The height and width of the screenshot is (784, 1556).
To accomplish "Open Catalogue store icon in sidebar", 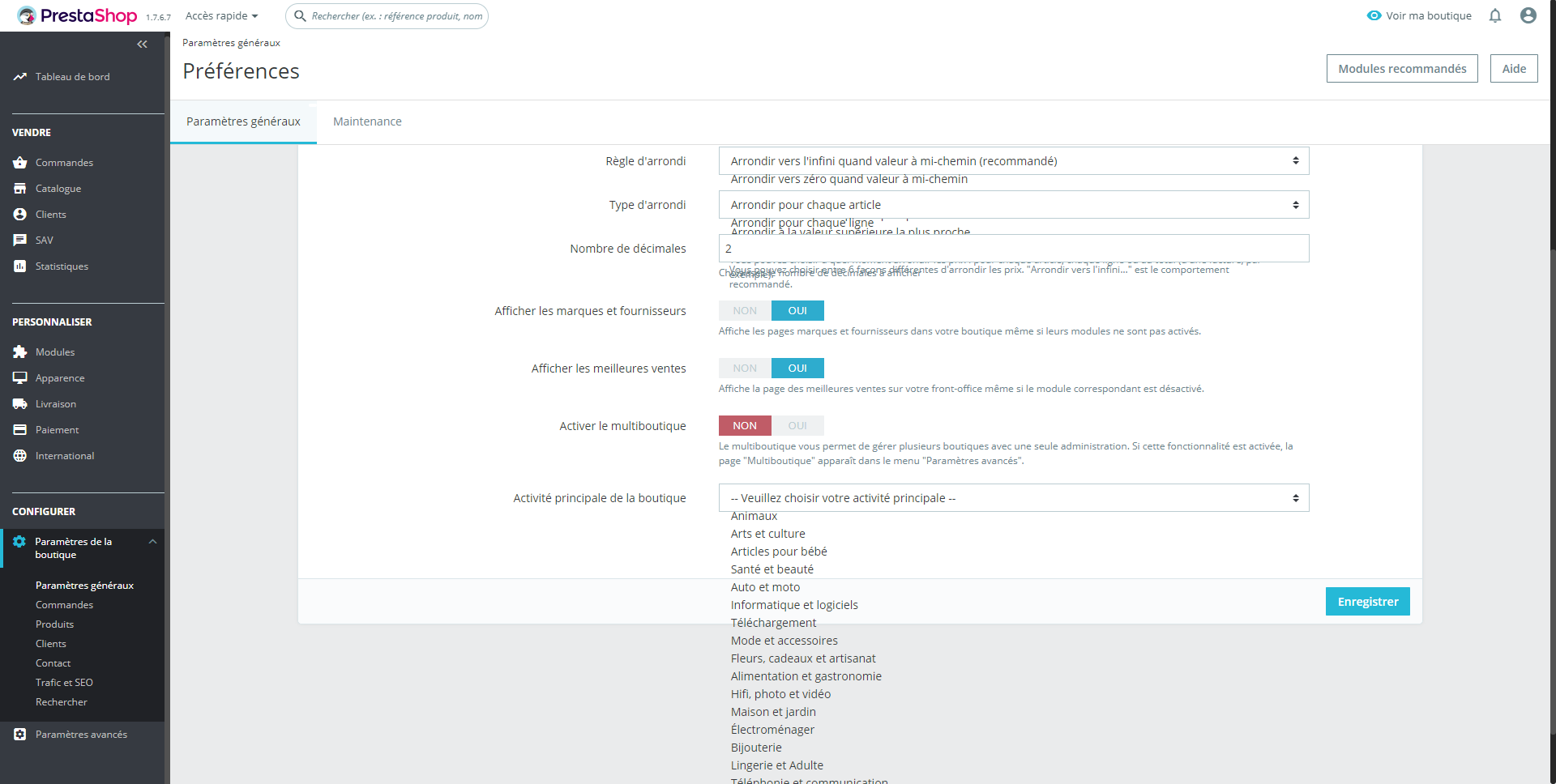I will click(20, 189).
